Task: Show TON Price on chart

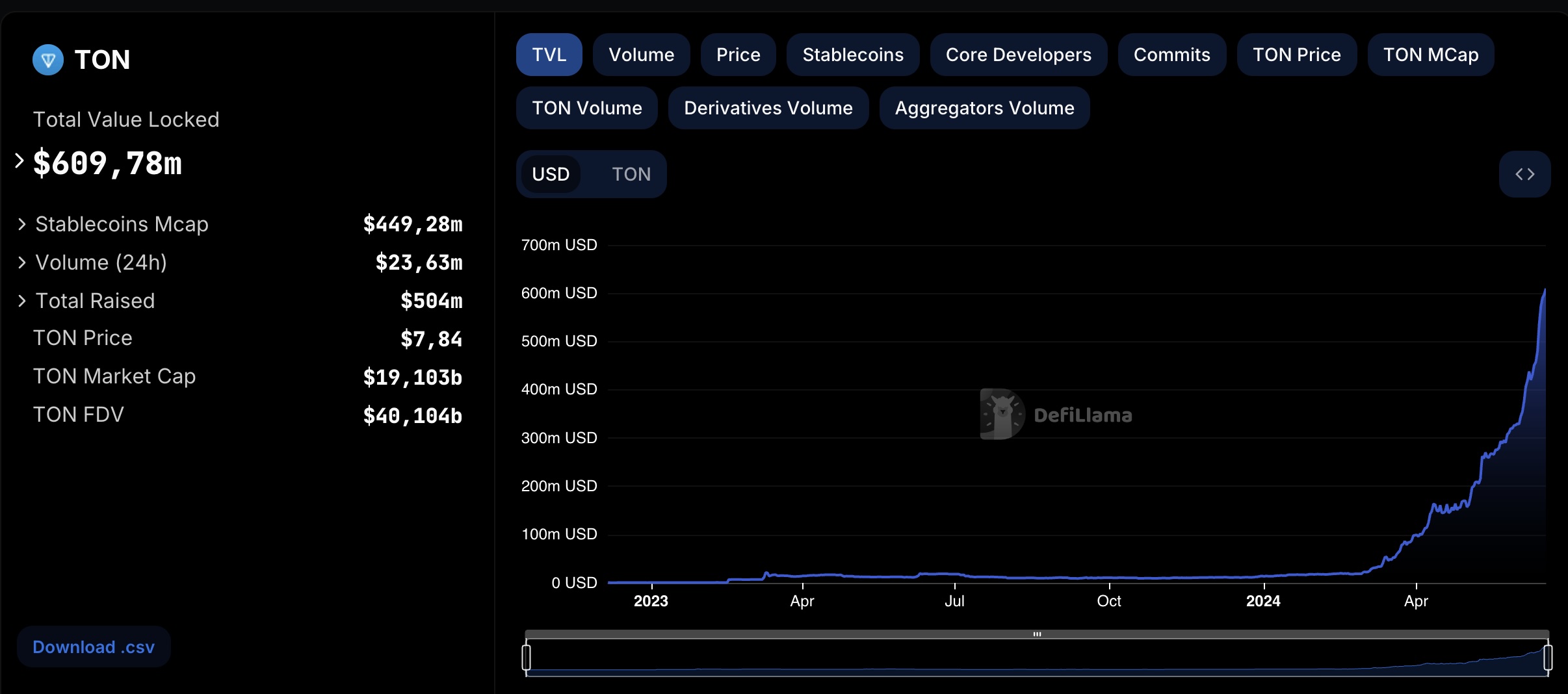Action: pos(1296,55)
